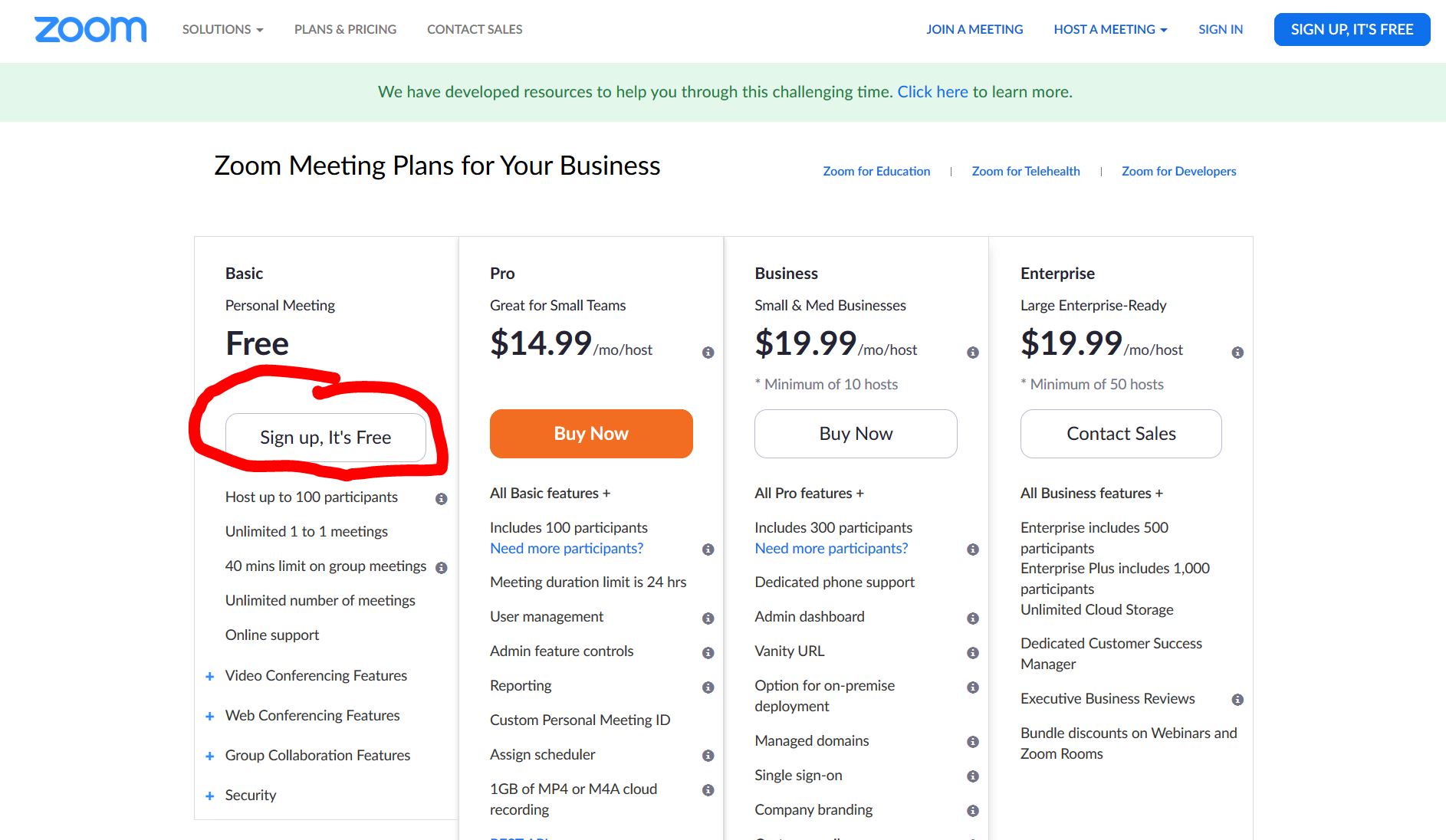Click info icon beside Vanity URL
The height and width of the screenshot is (840, 1446).
[x=972, y=653]
